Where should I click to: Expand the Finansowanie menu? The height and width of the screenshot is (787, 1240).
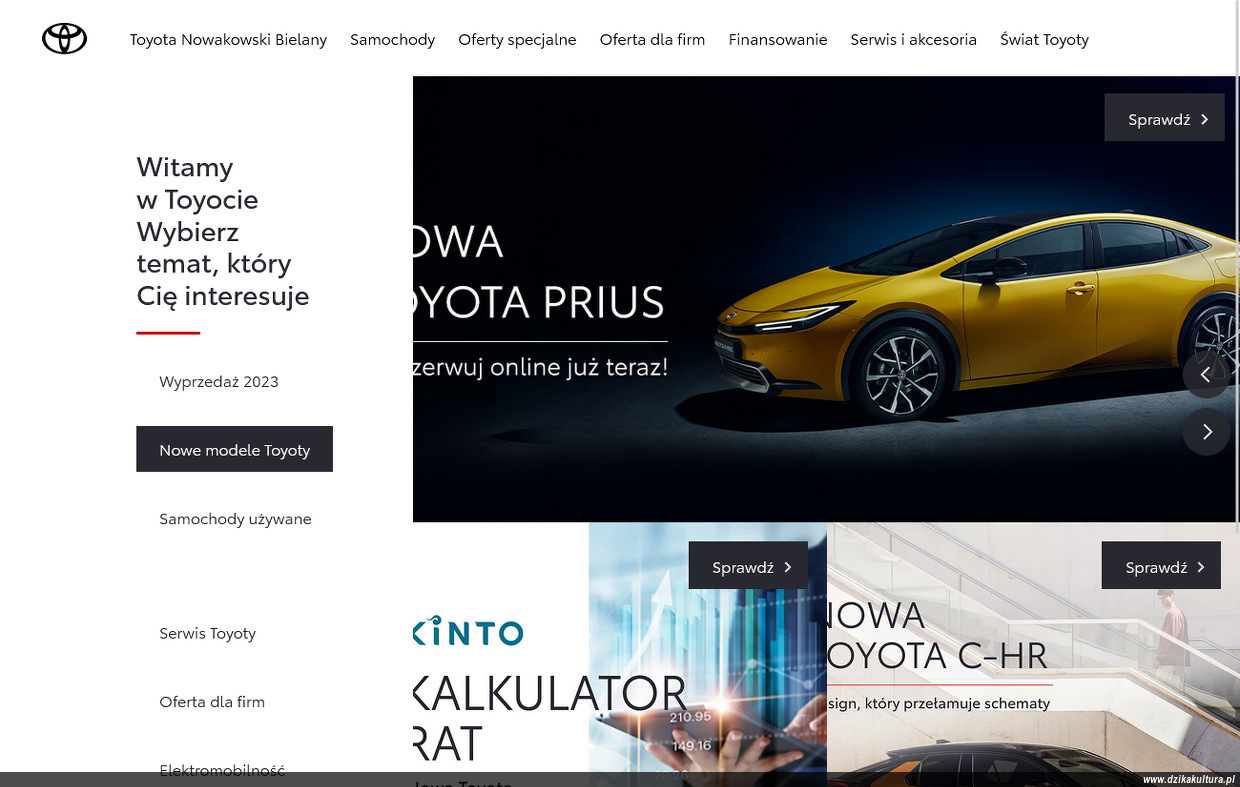pyautogui.click(x=778, y=39)
